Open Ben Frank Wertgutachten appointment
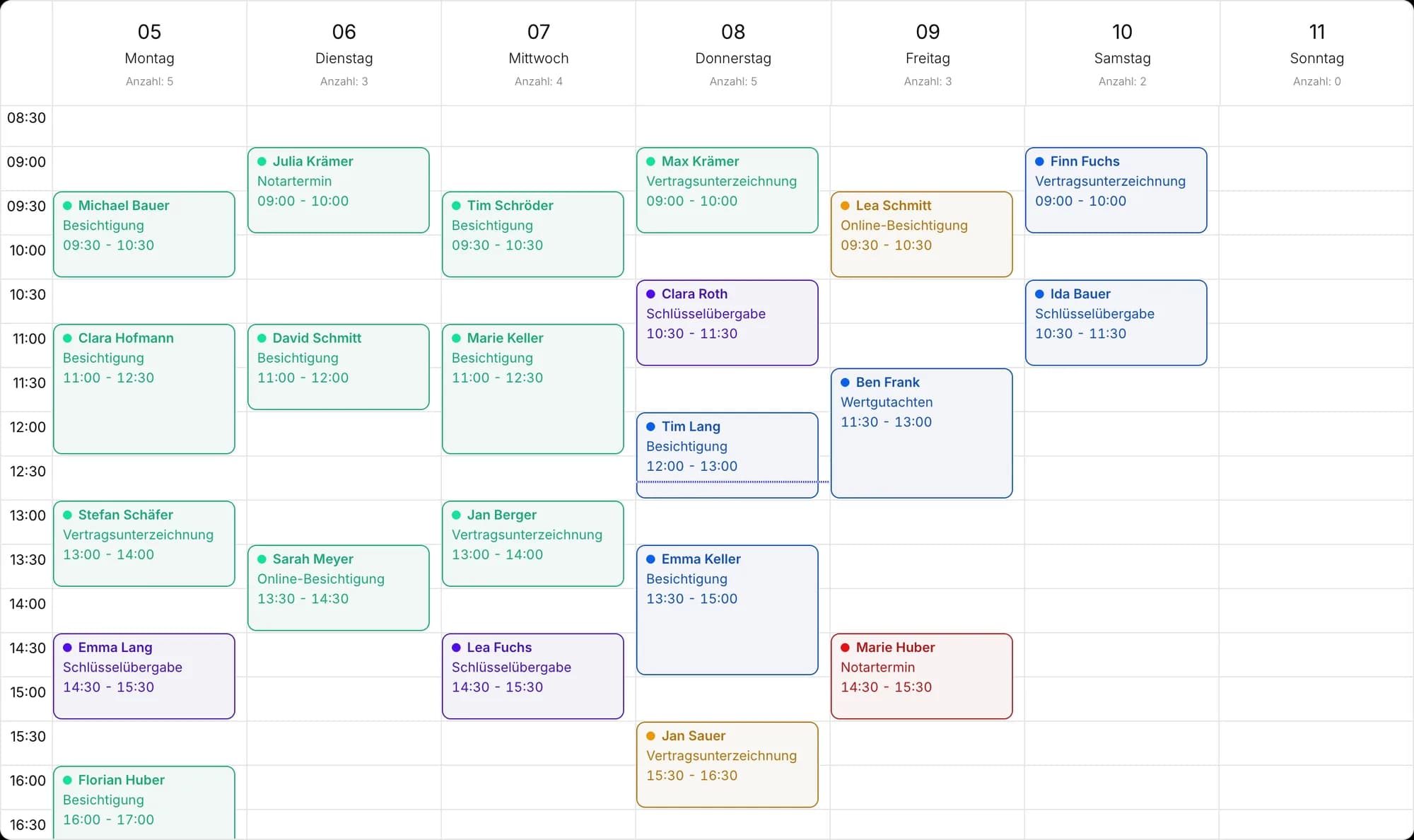This screenshot has width=1414, height=840. click(x=922, y=433)
